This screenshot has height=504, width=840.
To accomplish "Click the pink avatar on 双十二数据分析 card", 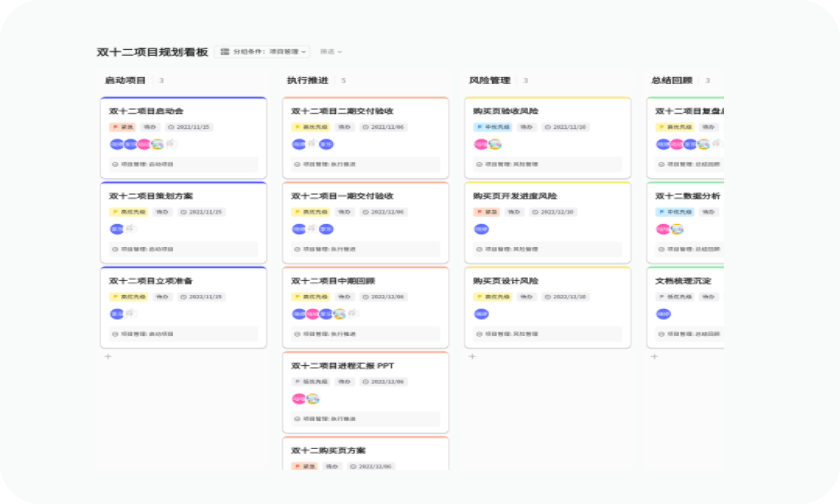I will (x=663, y=229).
